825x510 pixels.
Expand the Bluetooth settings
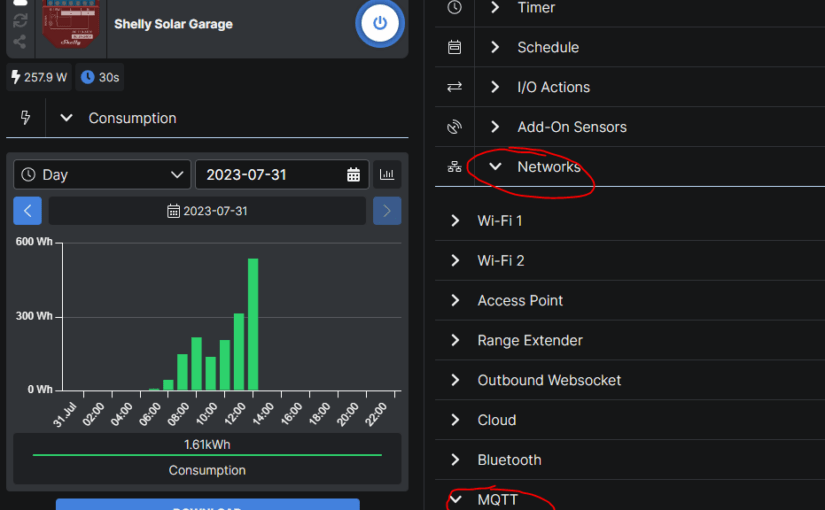tap(456, 460)
